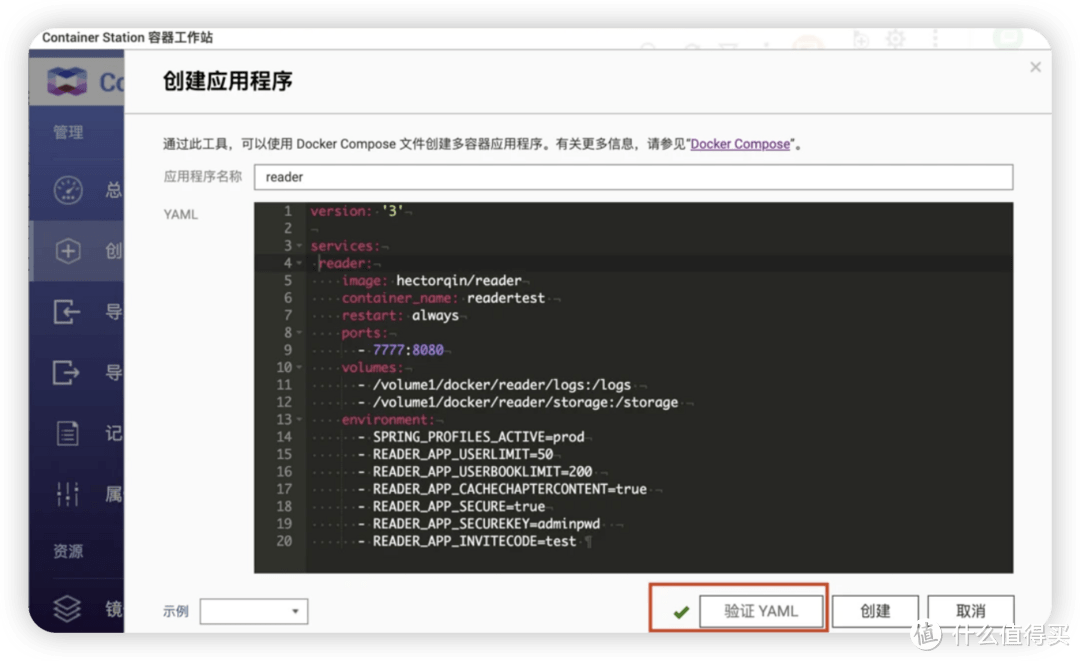Click the version: '3' line in editor
Screen dimensions: 1080x661
(x=357, y=211)
